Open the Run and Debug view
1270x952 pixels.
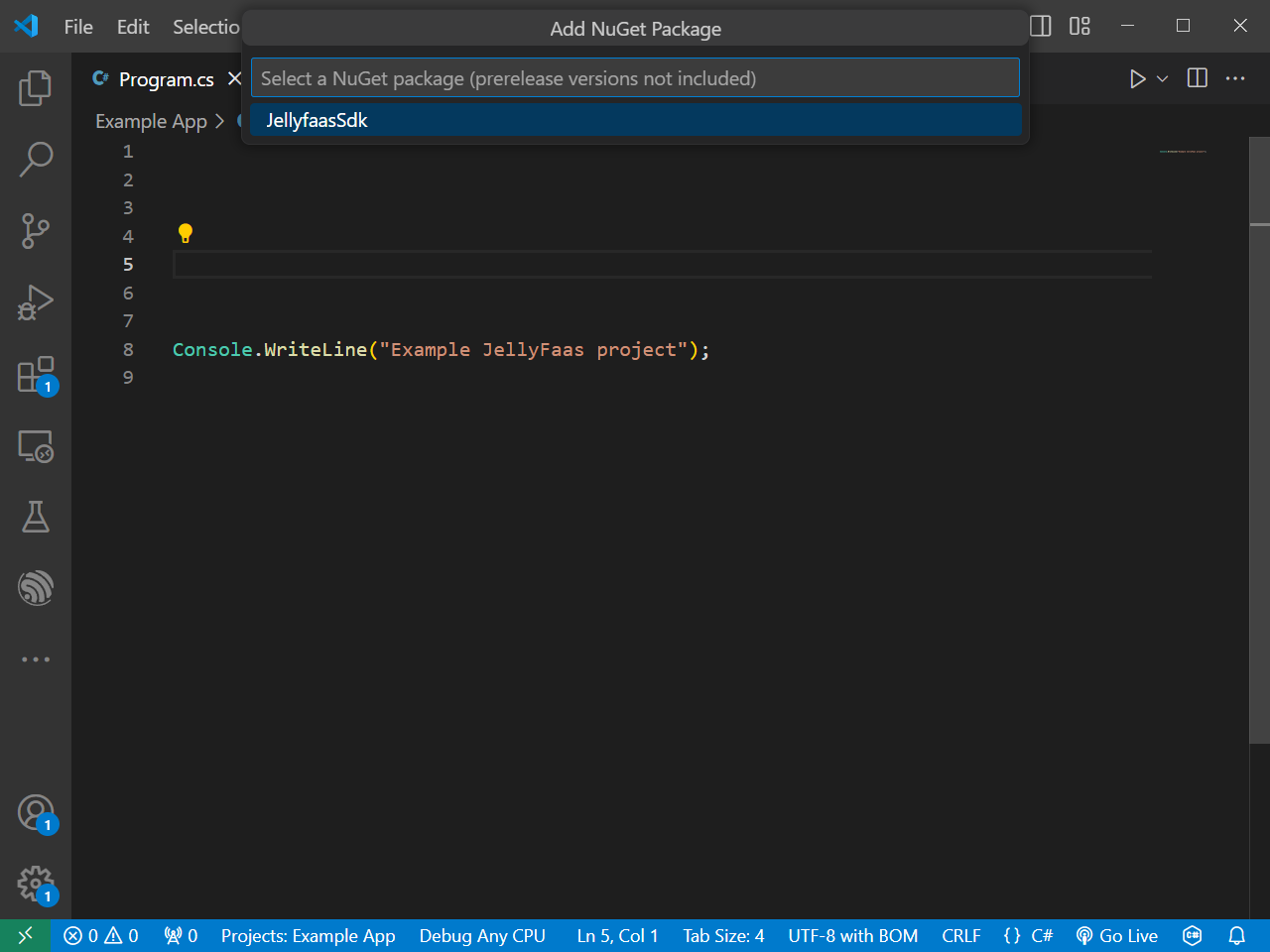pyautogui.click(x=36, y=302)
